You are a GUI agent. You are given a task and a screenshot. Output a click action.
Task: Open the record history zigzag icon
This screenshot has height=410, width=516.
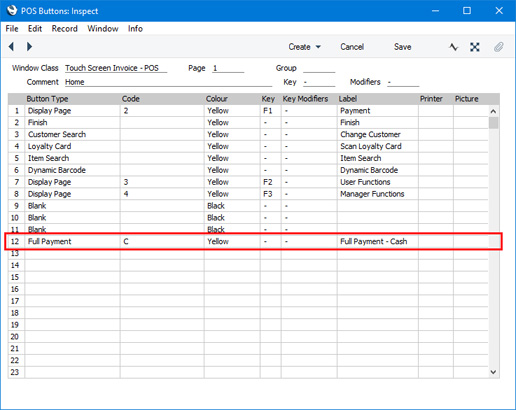click(x=453, y=47)
